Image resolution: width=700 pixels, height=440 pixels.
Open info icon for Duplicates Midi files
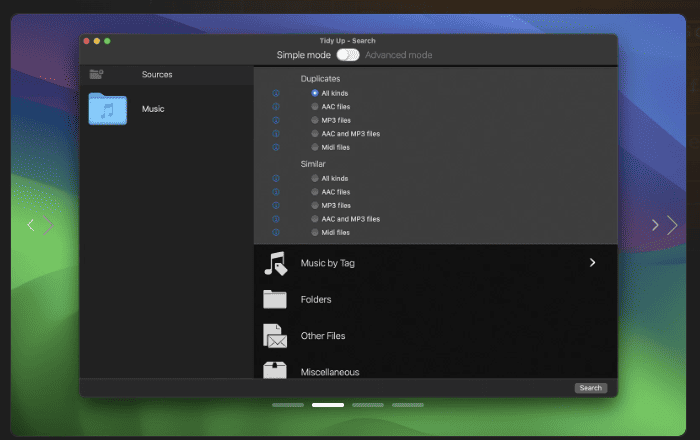tap(276, 147)
